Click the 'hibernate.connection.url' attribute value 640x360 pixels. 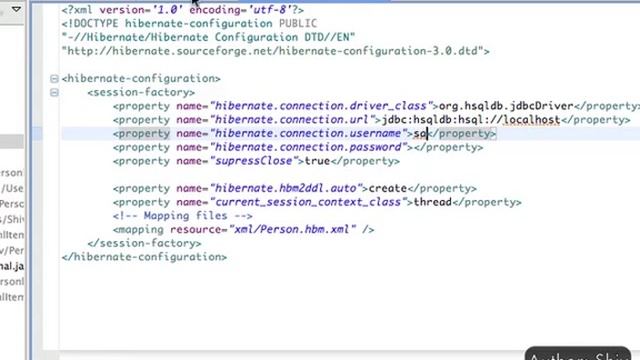[x=292, y=120]
